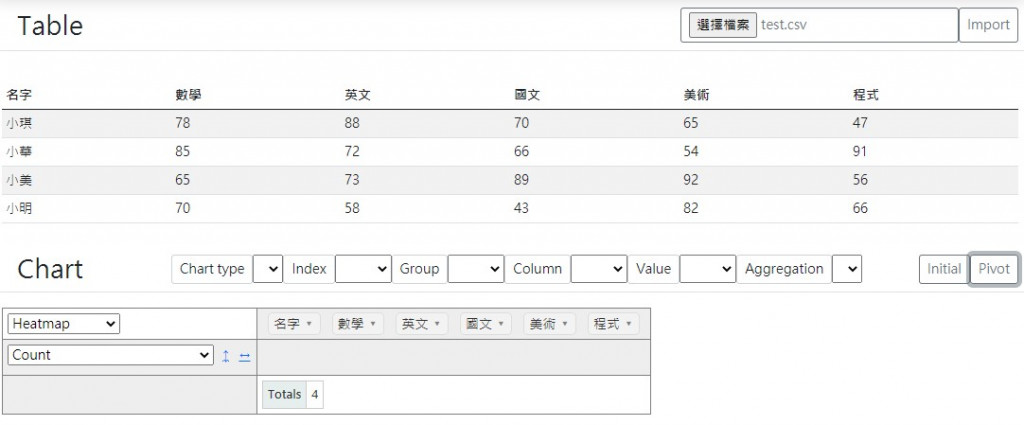Screen dimensions: 1024x425
Task: Expand the Chart type dropdown
Action: point(268,269)
